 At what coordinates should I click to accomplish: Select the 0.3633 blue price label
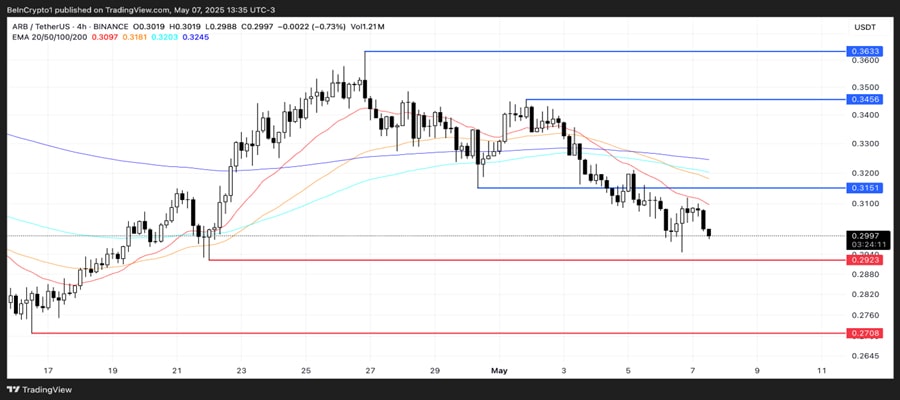(x=865, y=51)
